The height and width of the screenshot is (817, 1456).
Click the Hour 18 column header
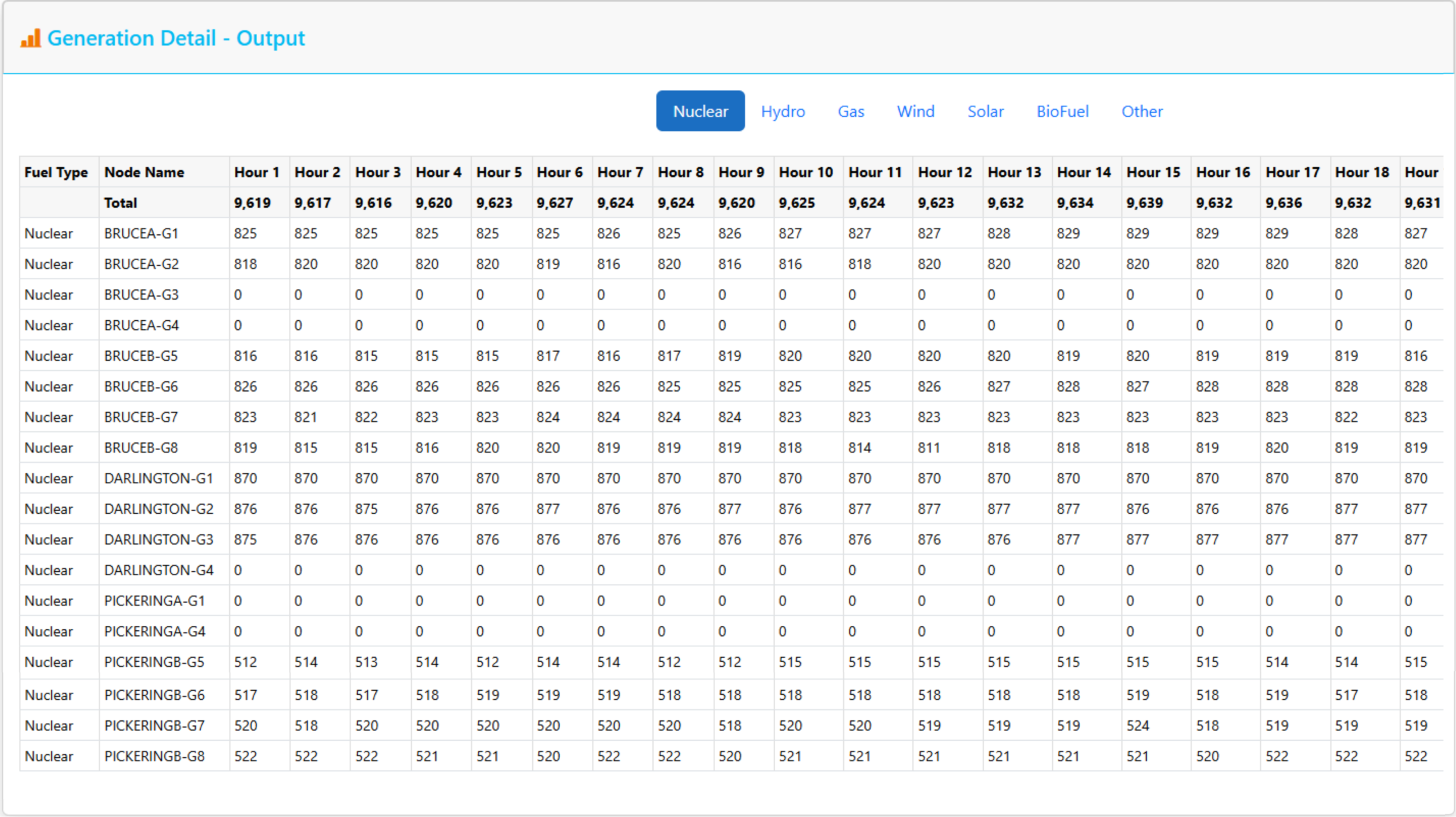(1362, 172)
